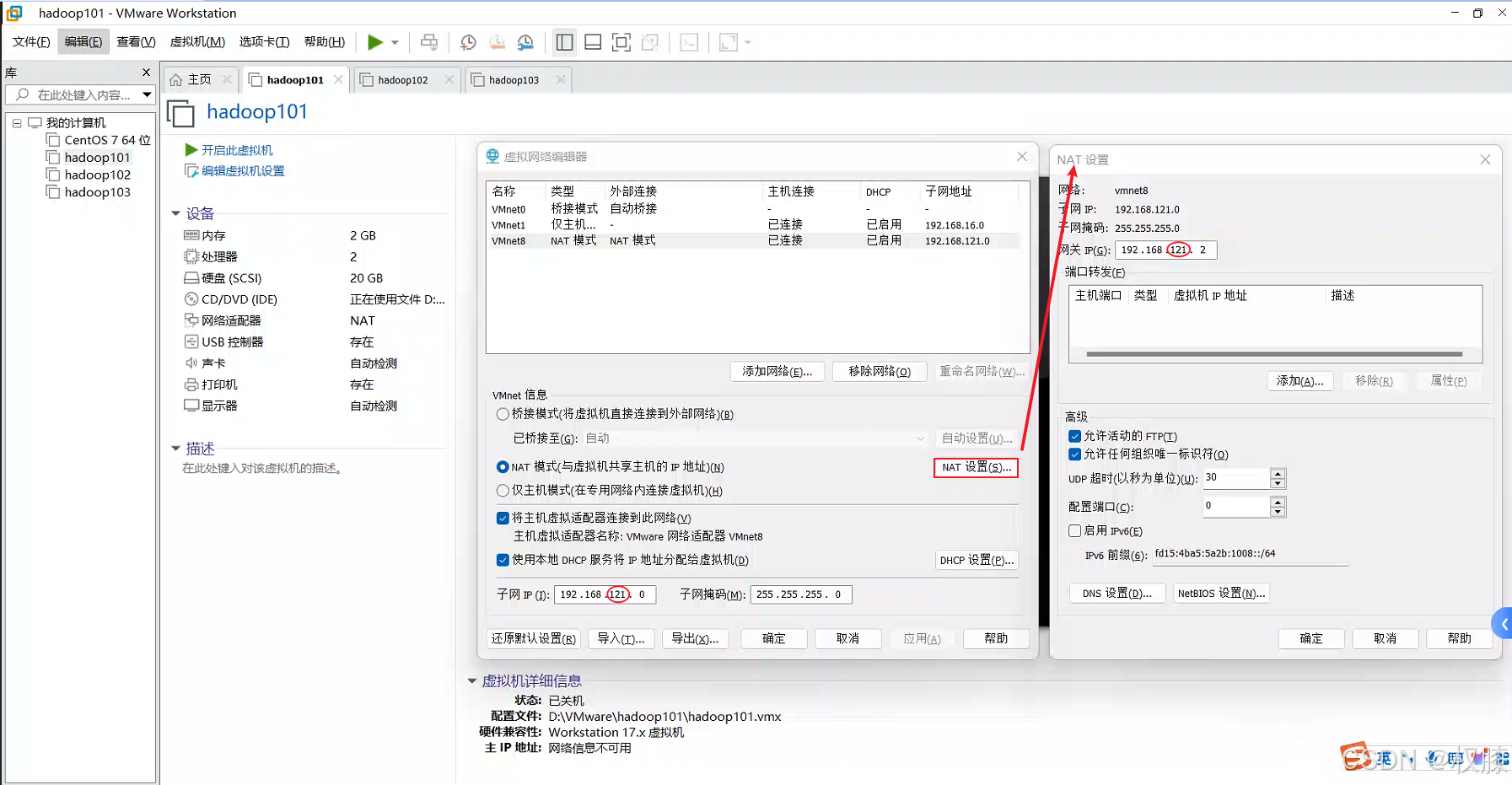Select the NAT mode radio button

(x=503, y=467)
